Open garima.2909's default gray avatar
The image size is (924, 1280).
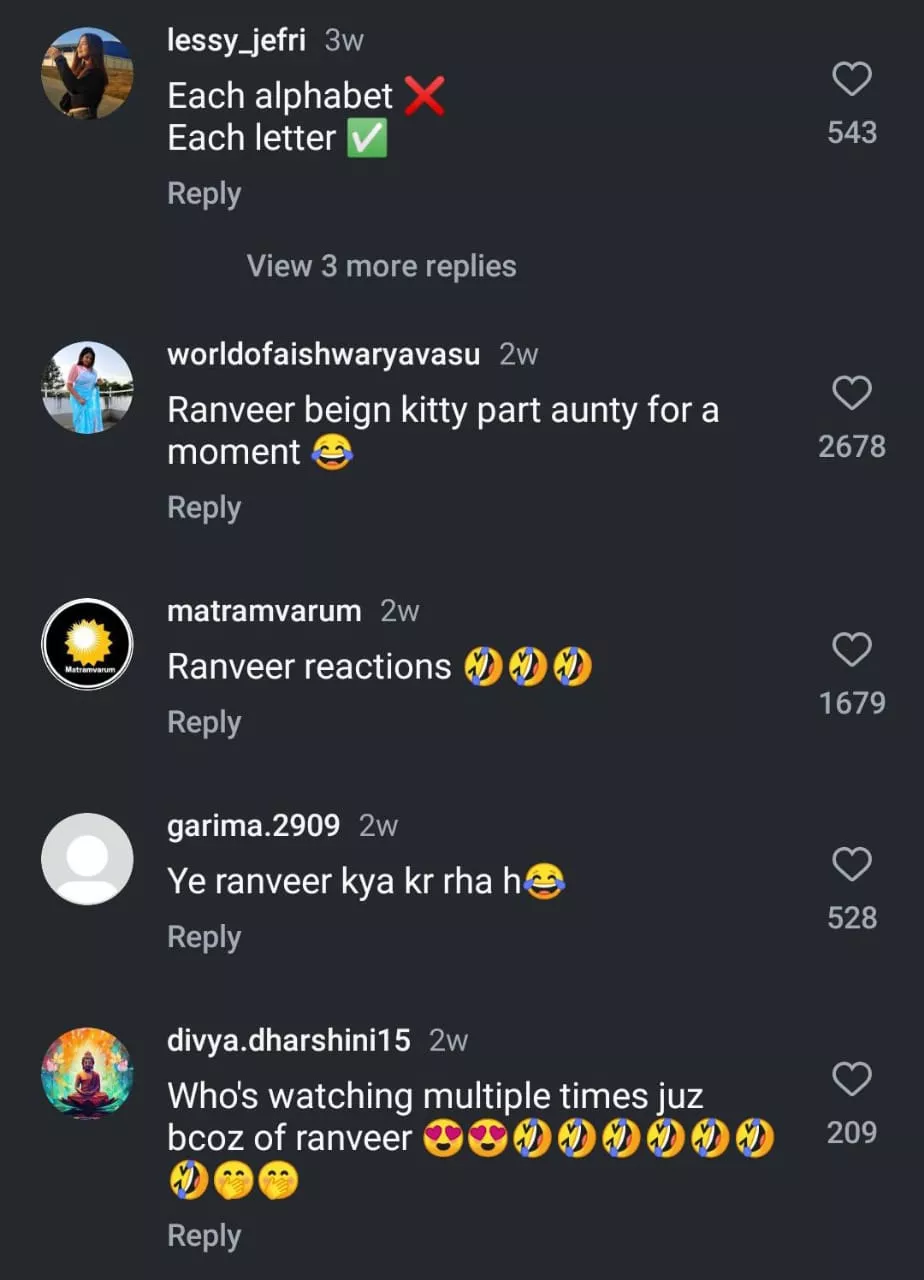(x=87, y=859)
